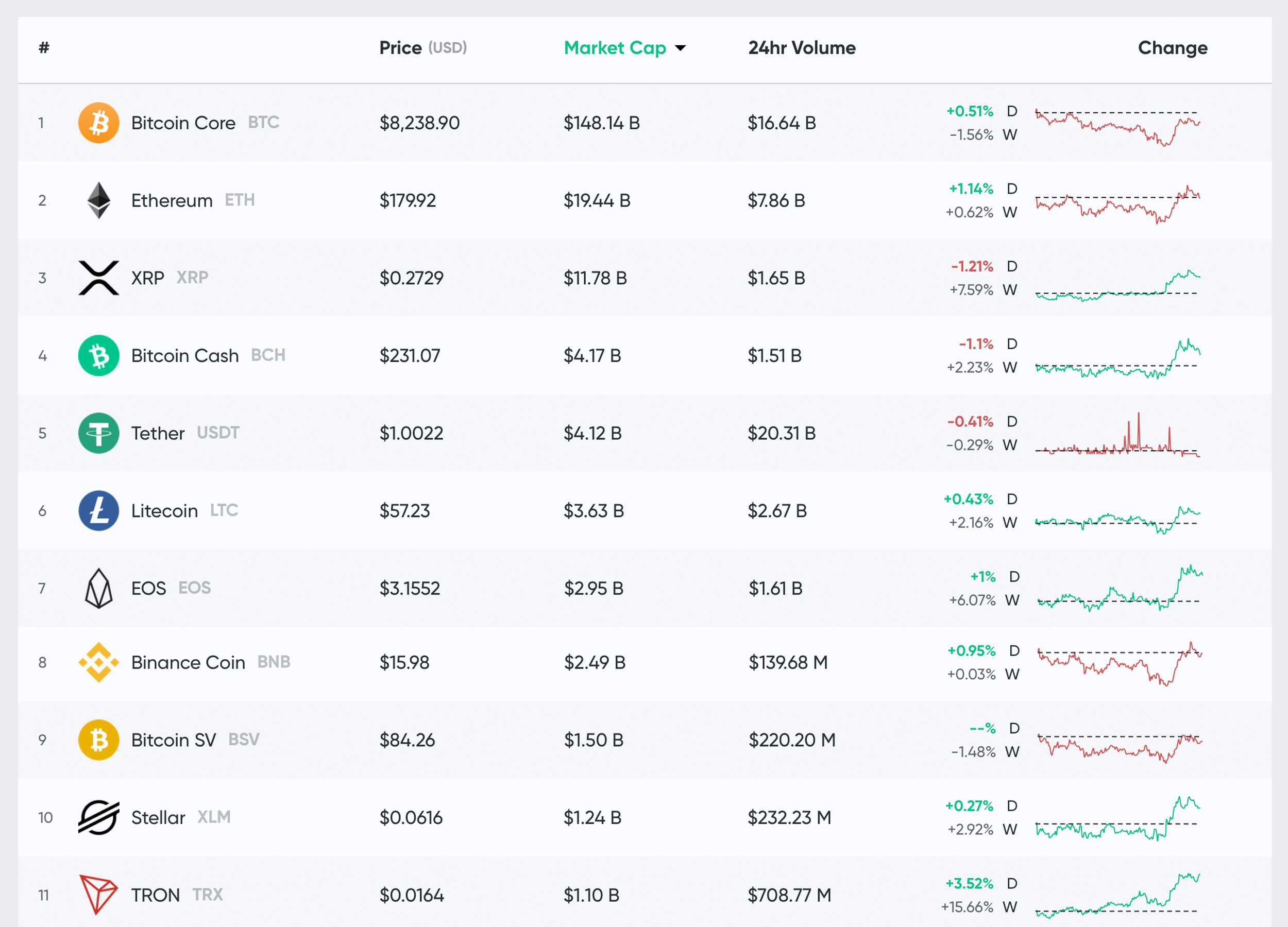Screen dimensions: 1288x927
Task: Click the volume $708.77 M
Action: tap(789, 895)
